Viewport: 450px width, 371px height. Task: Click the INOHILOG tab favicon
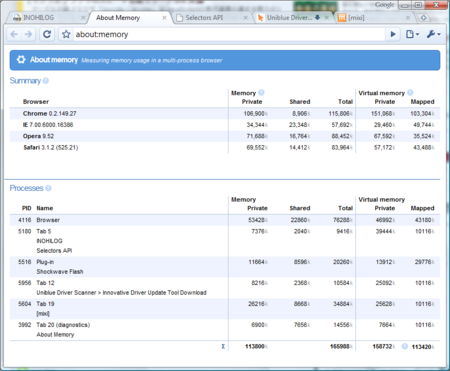[x=17, y=18]
